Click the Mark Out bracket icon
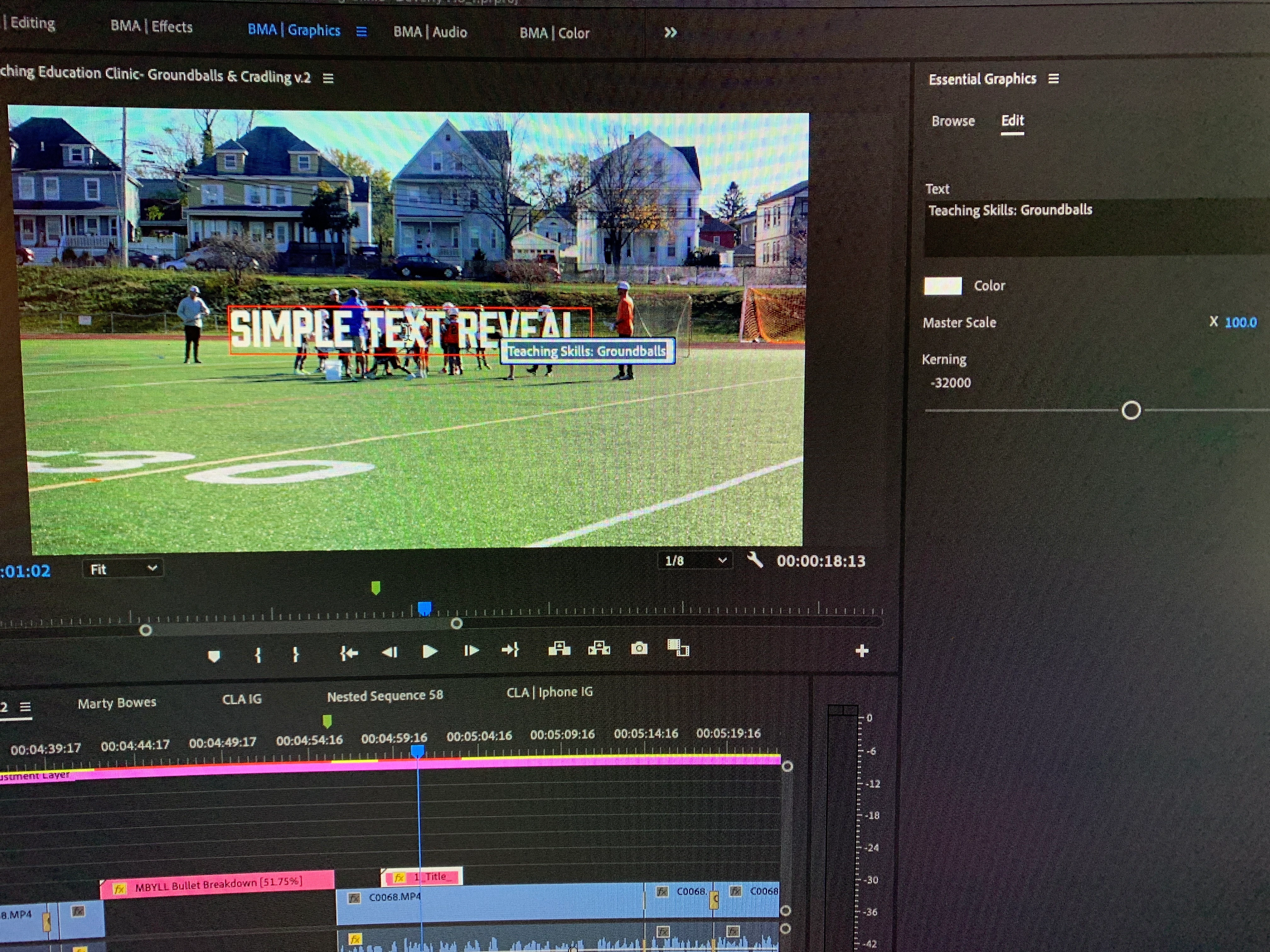 pyautogui.click(x=295, y=654)
